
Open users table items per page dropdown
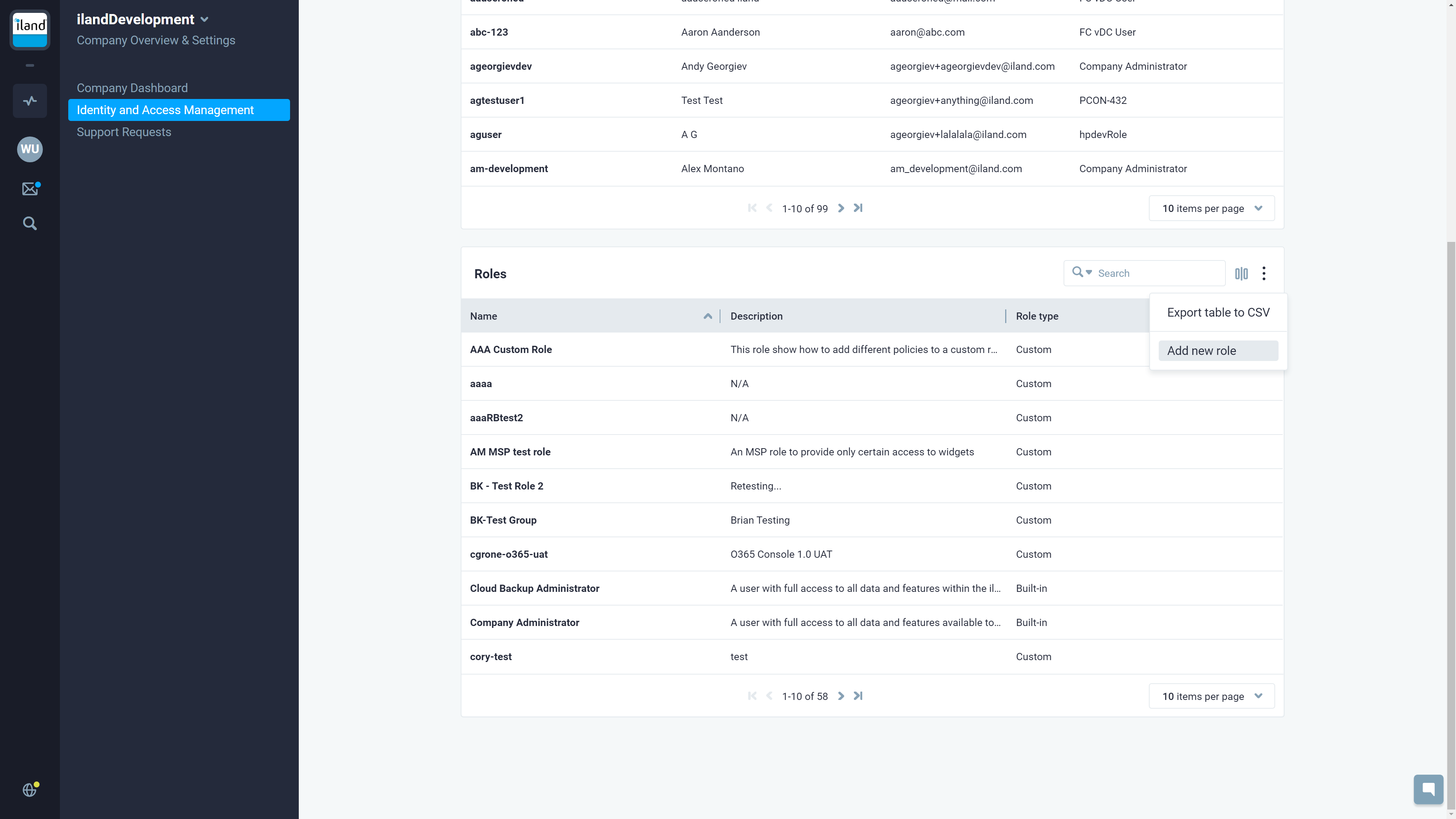1211,209
